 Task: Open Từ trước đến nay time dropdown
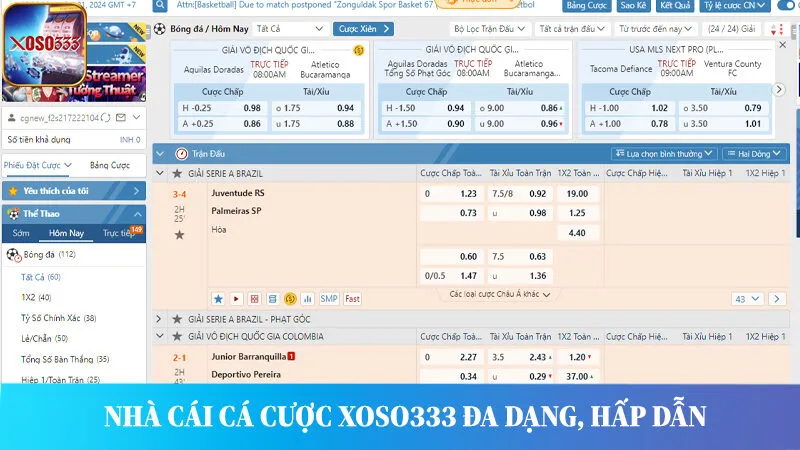point(655,29)
